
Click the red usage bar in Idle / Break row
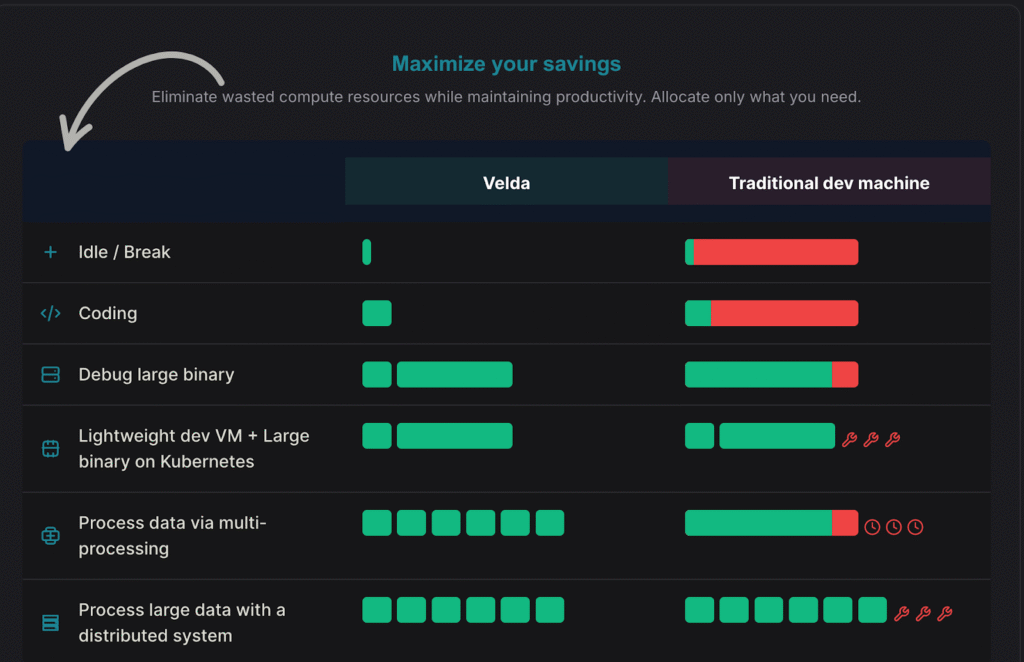point(775,252)
